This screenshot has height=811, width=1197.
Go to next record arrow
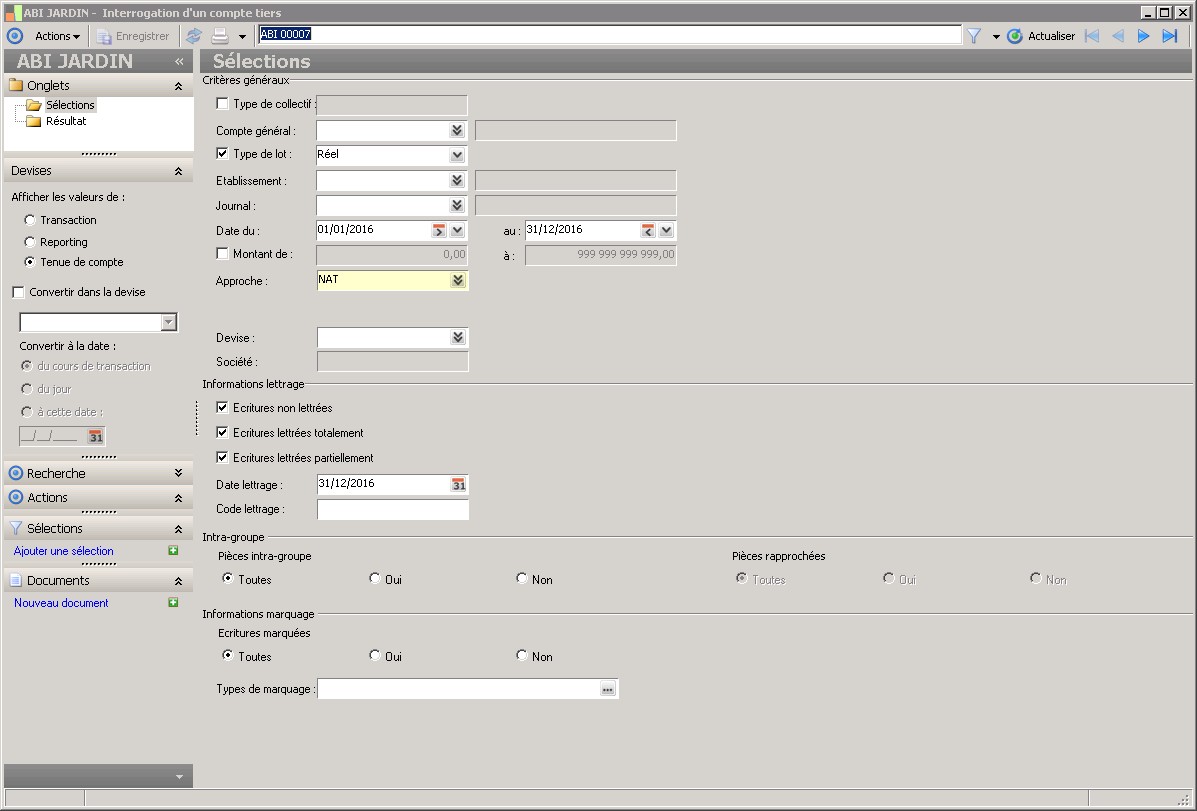click(x=1144, y=36)
